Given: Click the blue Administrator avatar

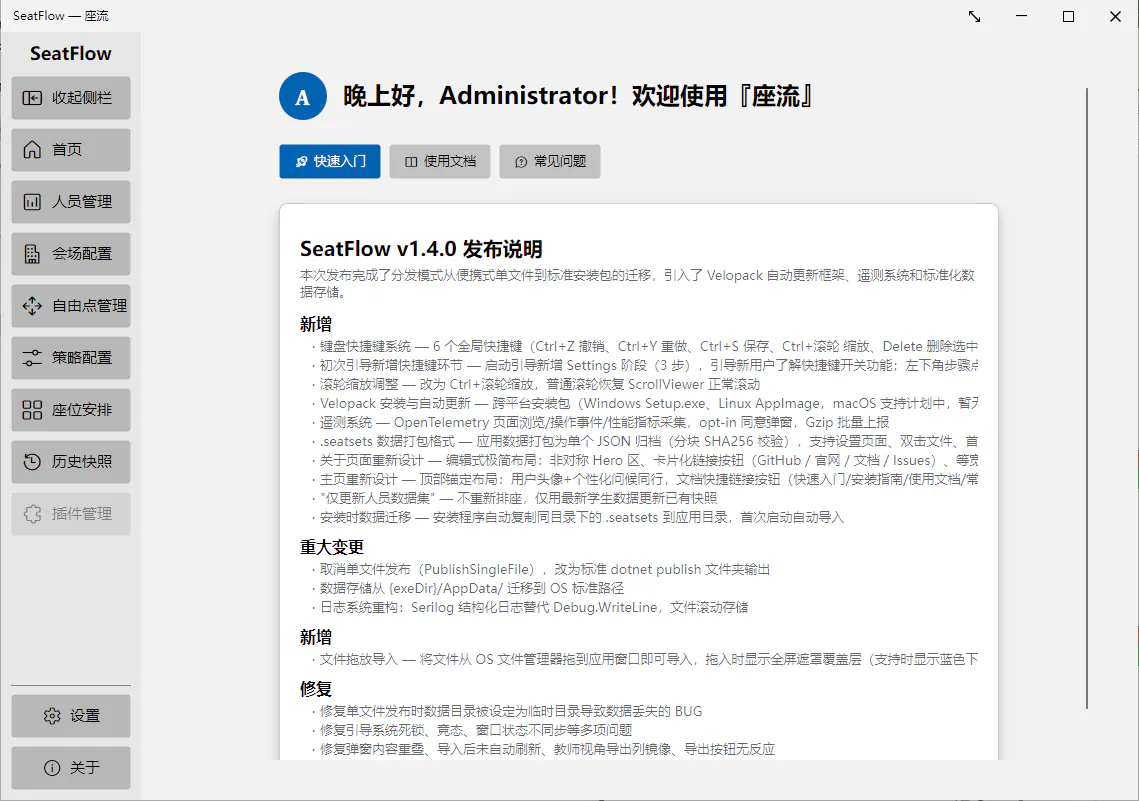Looking at the screenshot, I should (x=303, y=96).
